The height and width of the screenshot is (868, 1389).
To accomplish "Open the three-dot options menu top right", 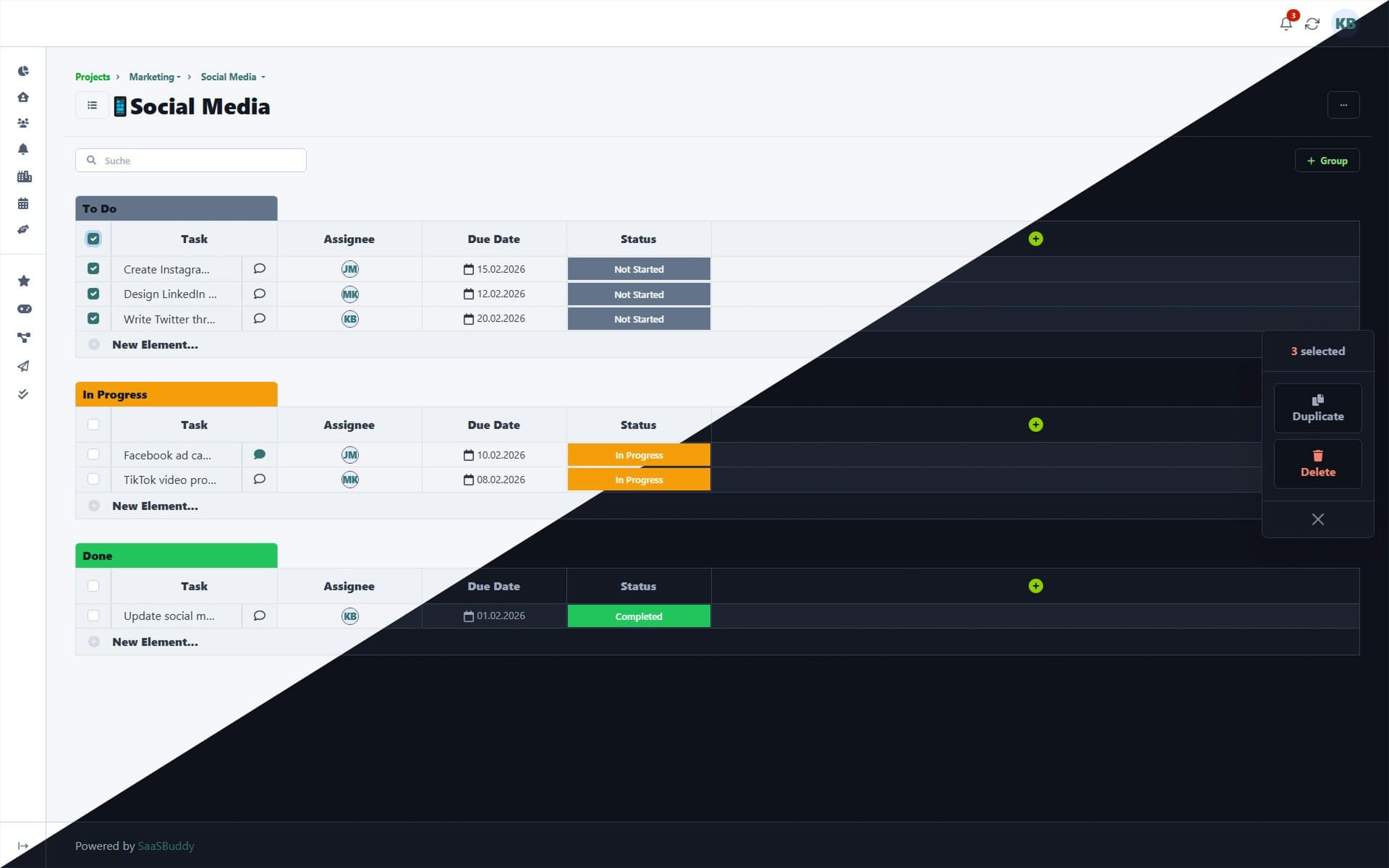I will pyautogui.click(x=1343, y=105).
